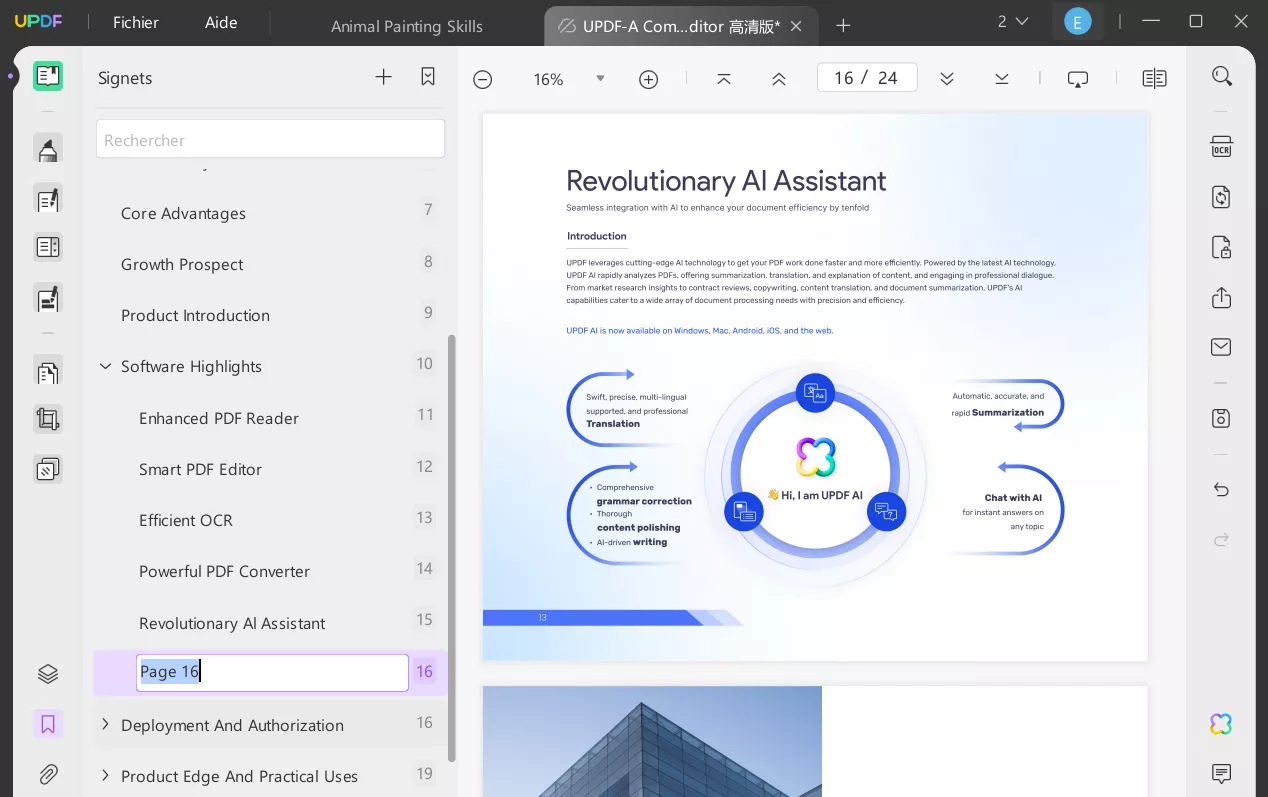
Task: Select the Comment highlighter tool
Action: [x=48, y=149]
